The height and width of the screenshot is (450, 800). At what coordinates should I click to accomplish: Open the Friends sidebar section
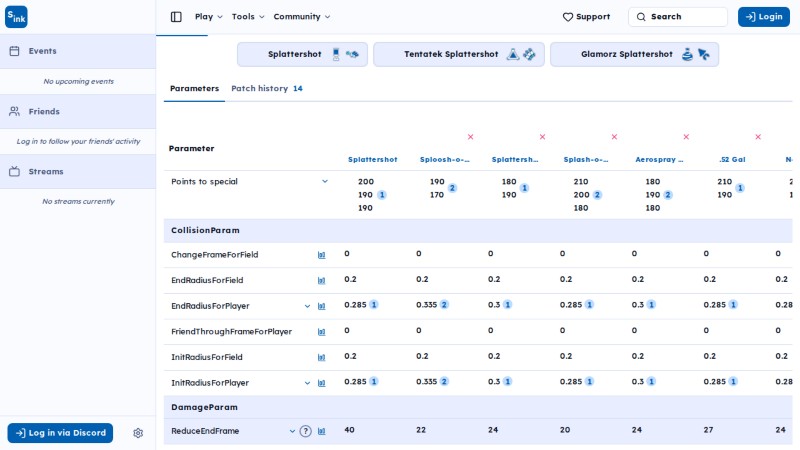[x=78, y=111]
